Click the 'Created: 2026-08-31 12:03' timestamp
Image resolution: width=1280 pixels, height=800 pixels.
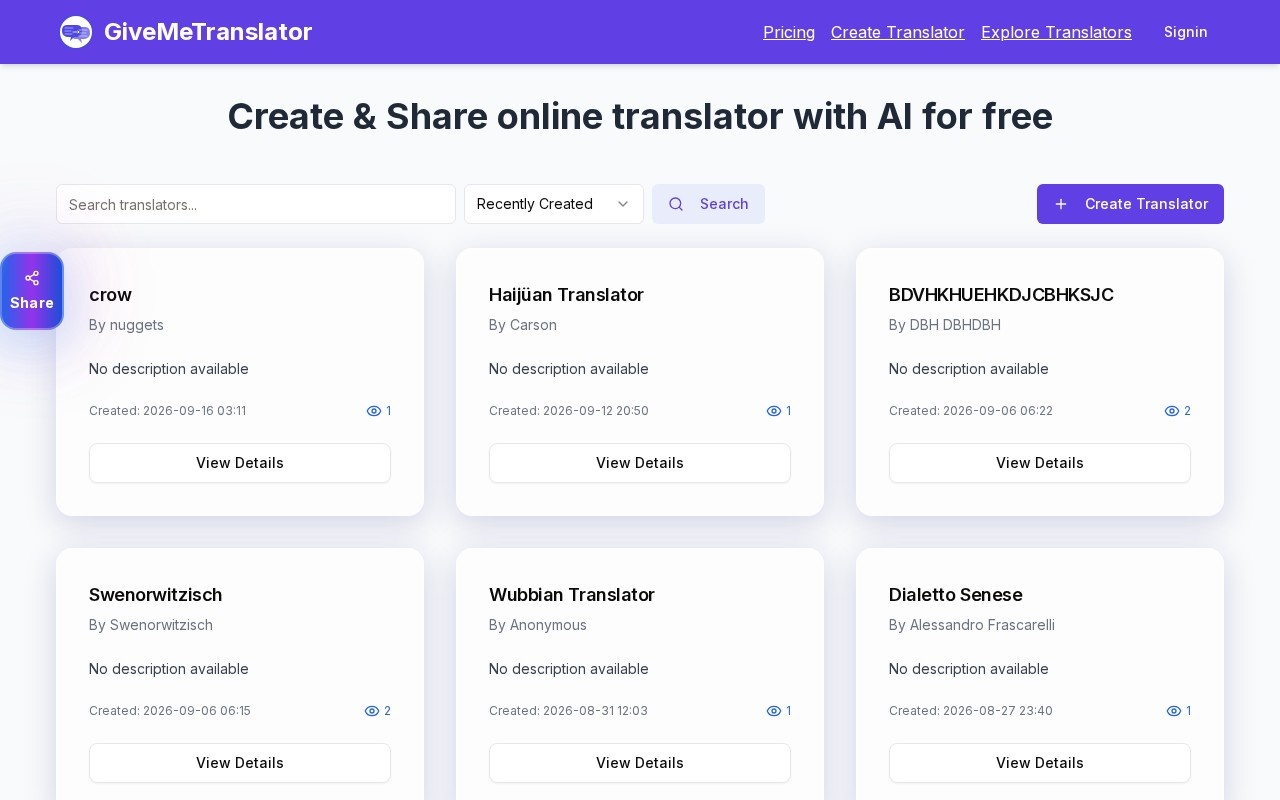pos(568,711)
